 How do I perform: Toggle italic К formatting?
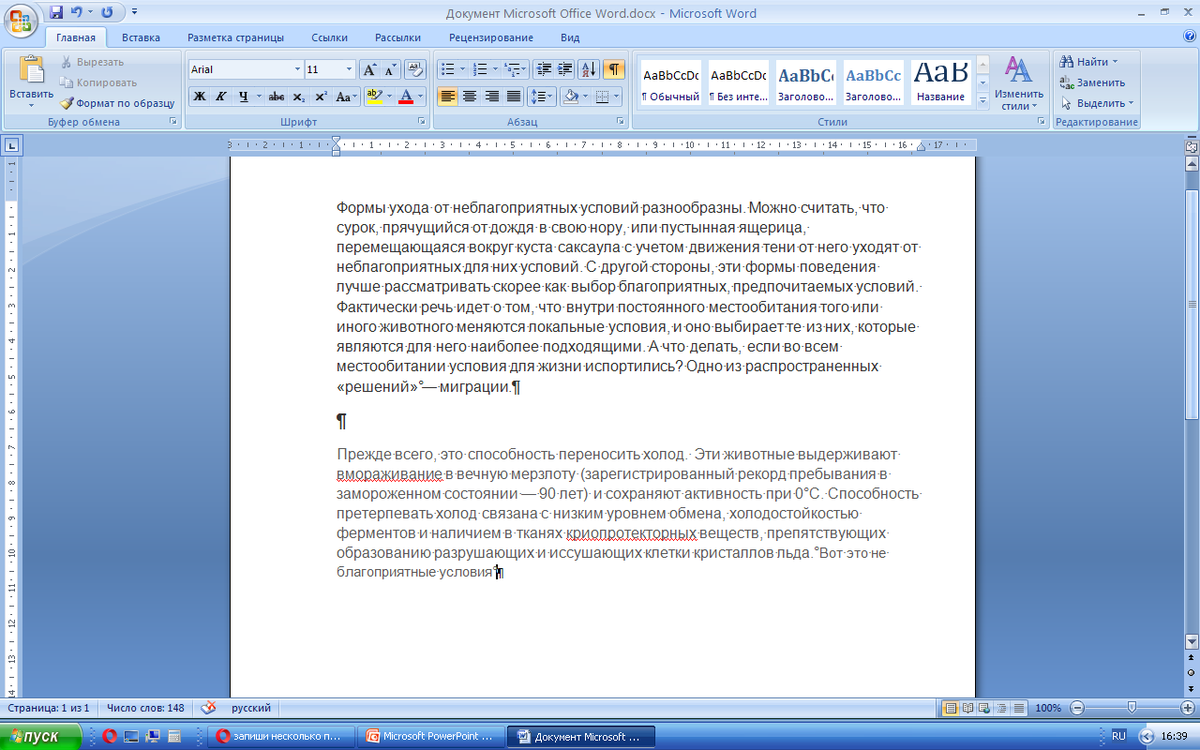pos(221,97)
